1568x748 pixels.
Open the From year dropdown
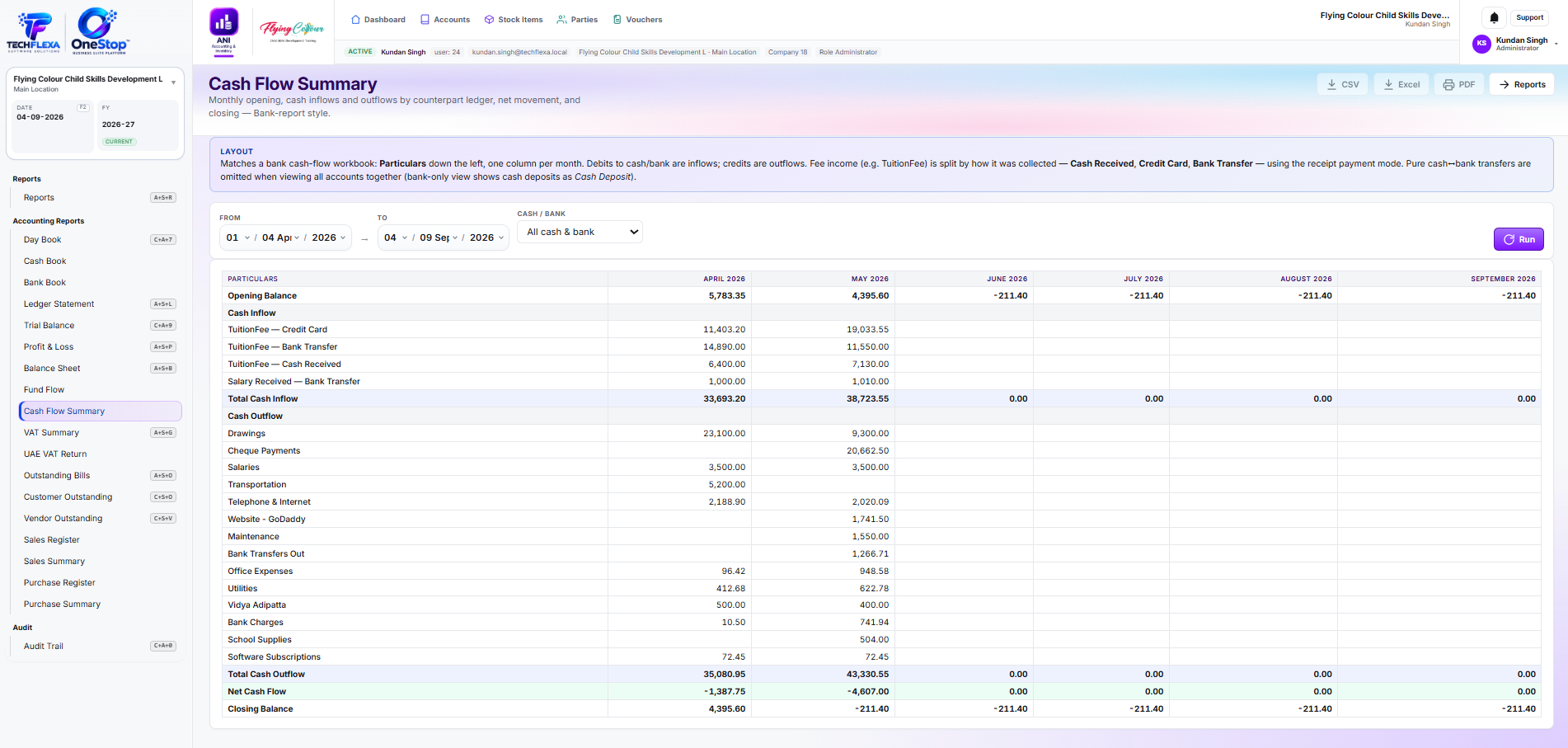(x=328, y=238)
